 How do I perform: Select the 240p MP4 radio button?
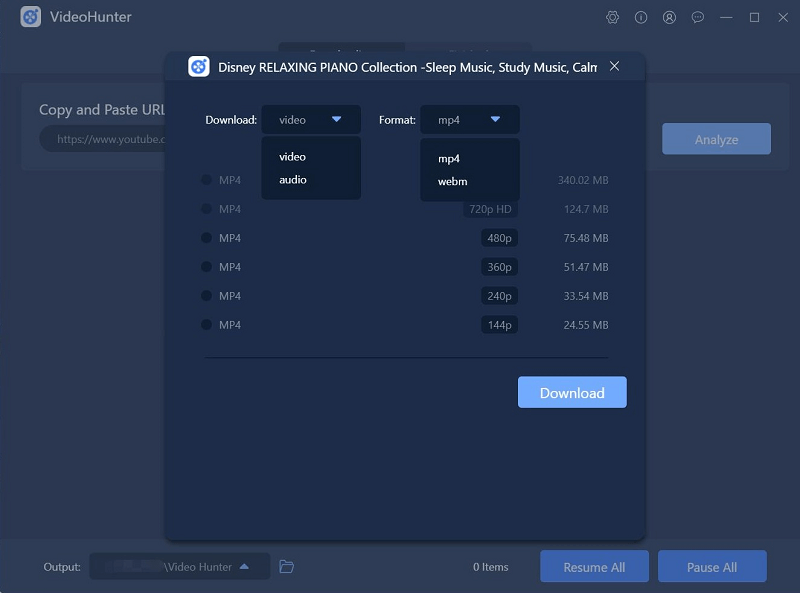pos(206,296)
